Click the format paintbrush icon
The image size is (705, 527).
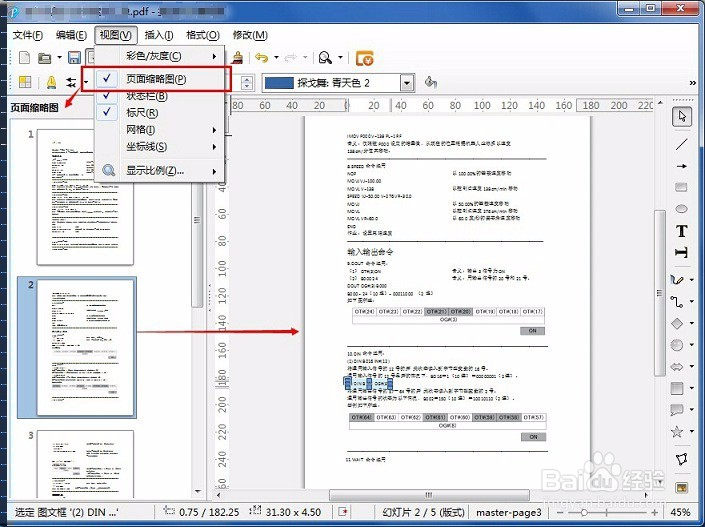238,58
